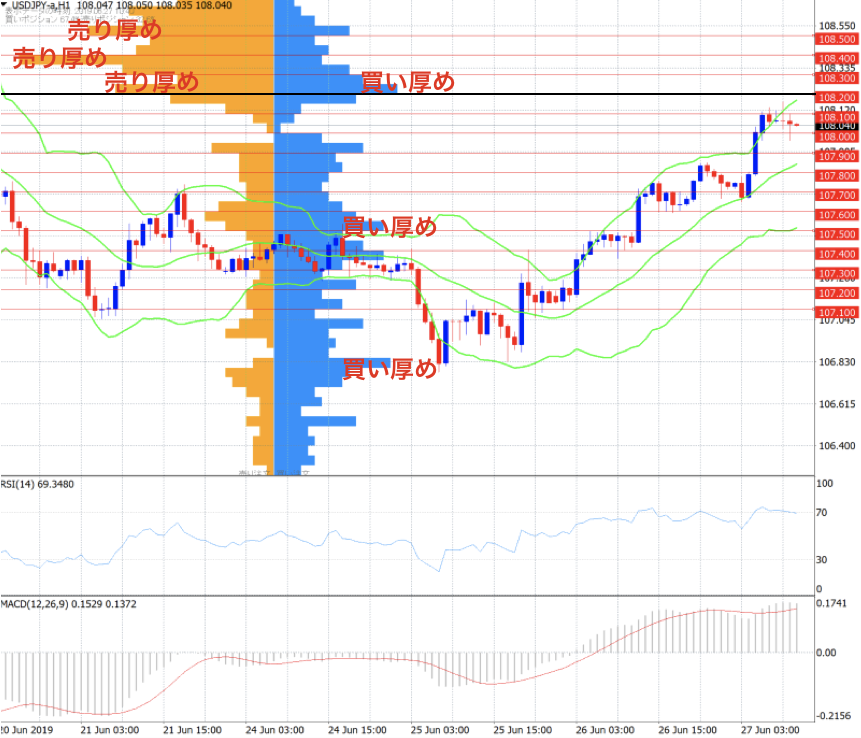Select the 24 Jun 03:00 time label
861x738 pixels.
coord(275,730)
